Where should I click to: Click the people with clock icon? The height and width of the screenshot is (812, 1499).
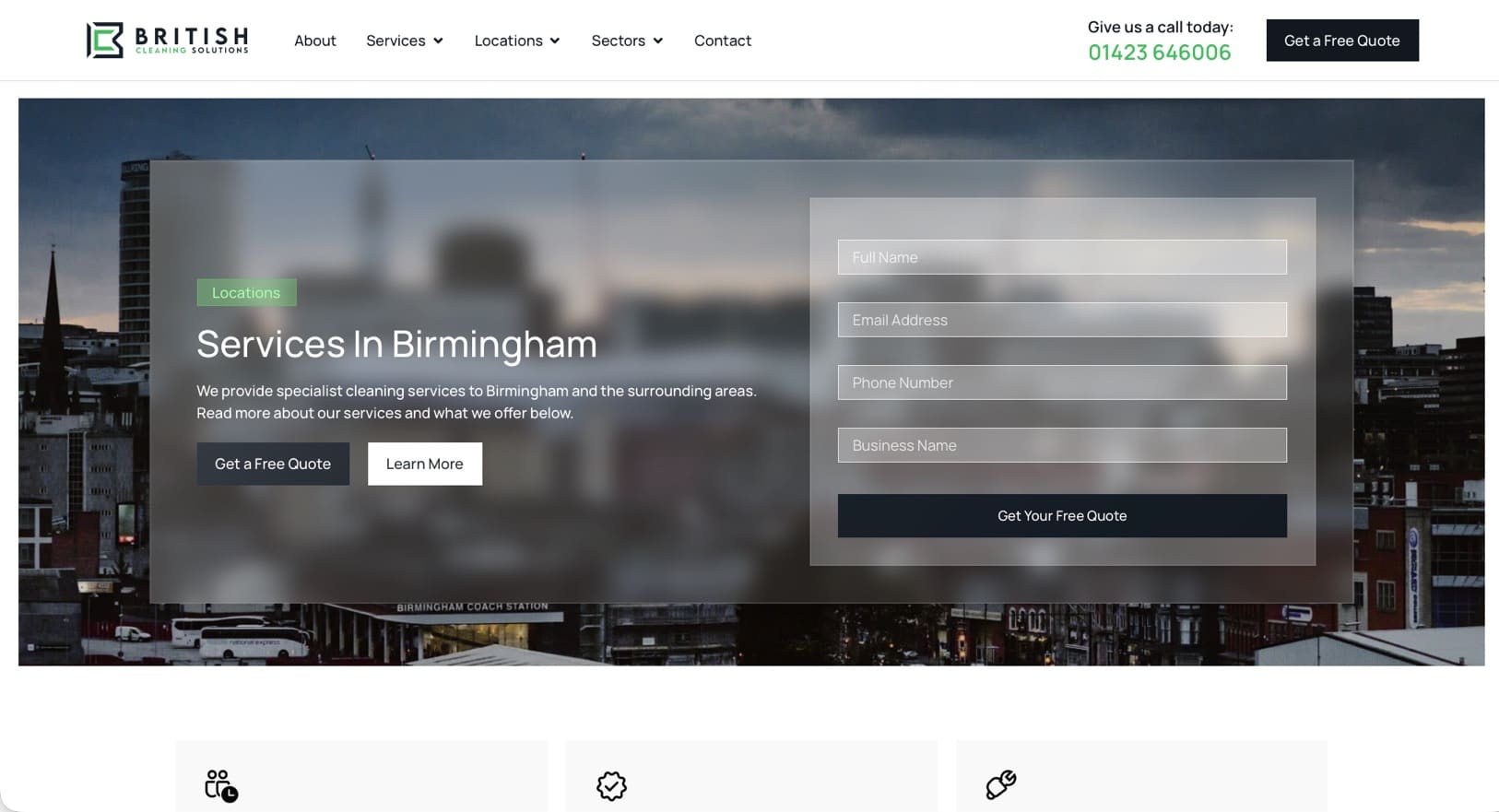pos(221,786)
